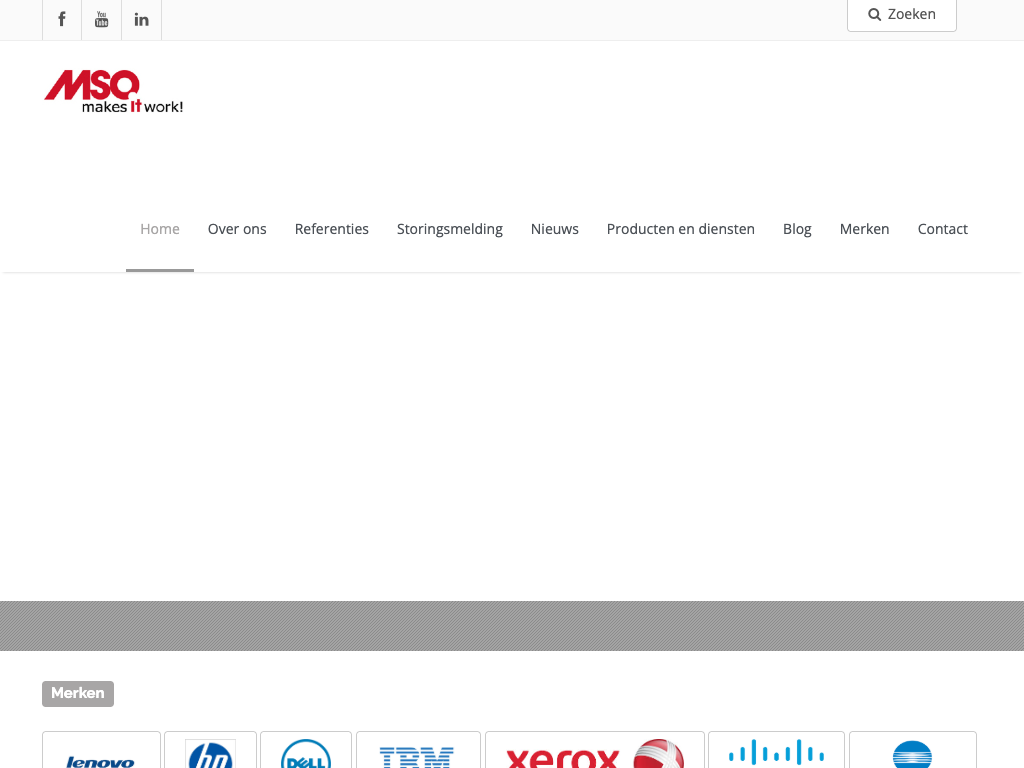Go to the Home menu item
Viewport: 1024px width, 768px height.
coord(160,229)
